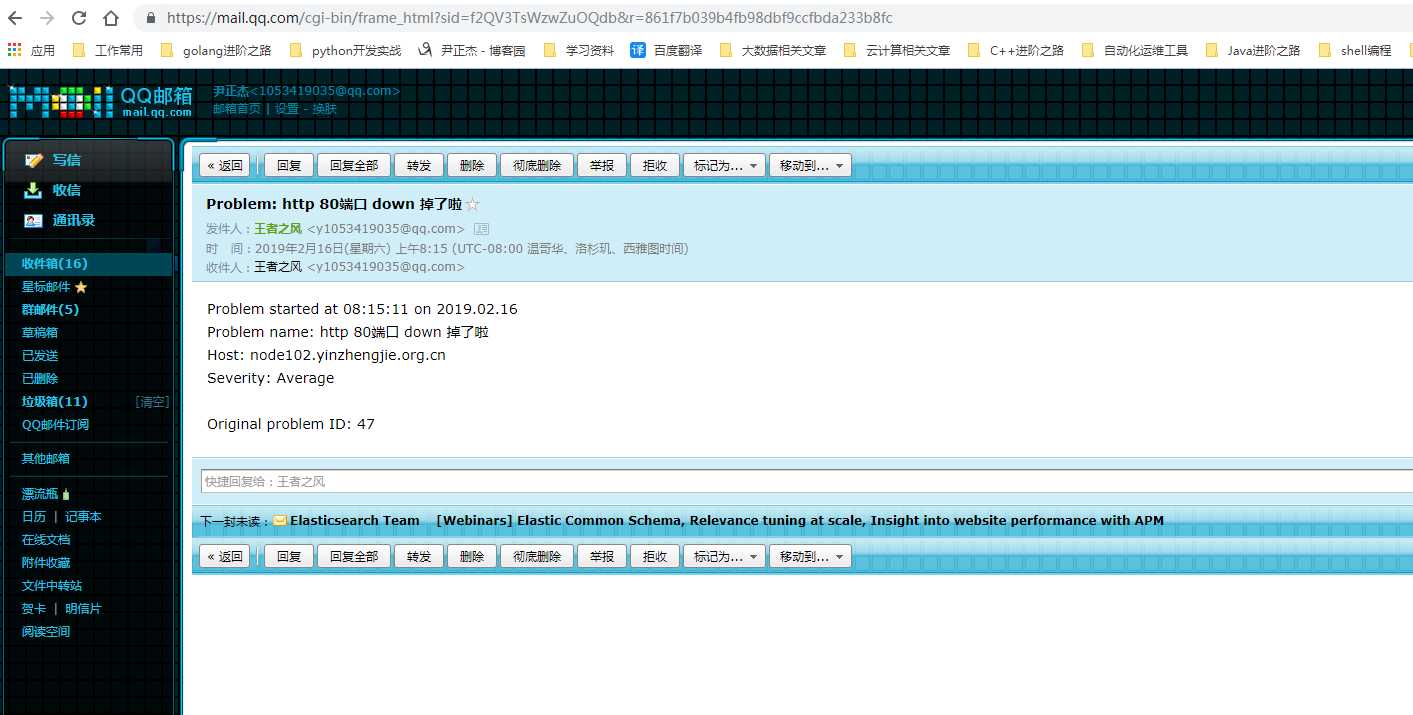Click the address bar URL

click(x=529, y=18)
